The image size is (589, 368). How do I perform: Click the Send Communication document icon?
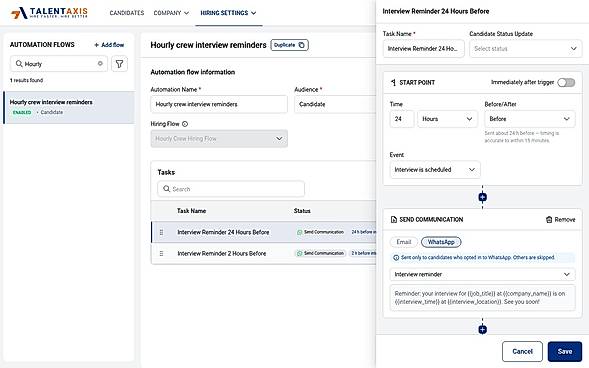point(394,219)
